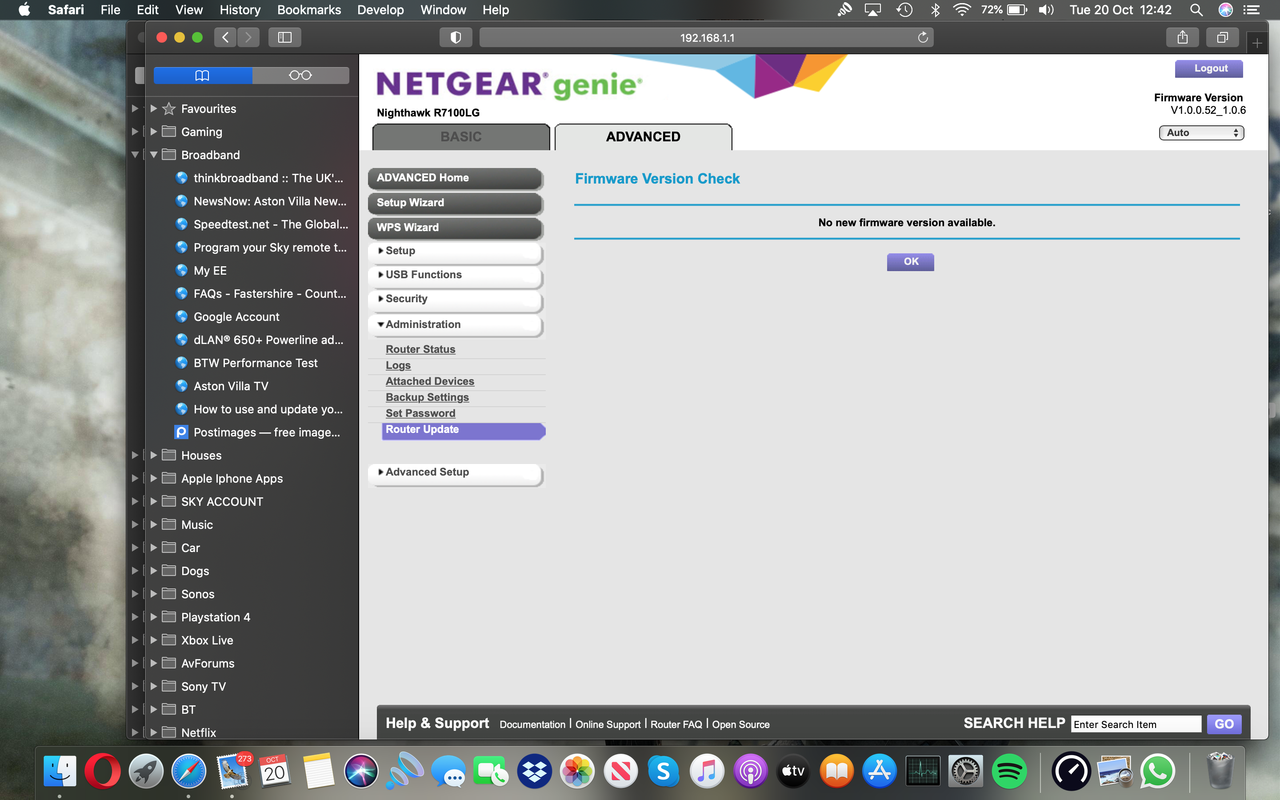
Task: Open Activity Monitor from the dock
Action: pyautogui.click(x=923, y=771)
